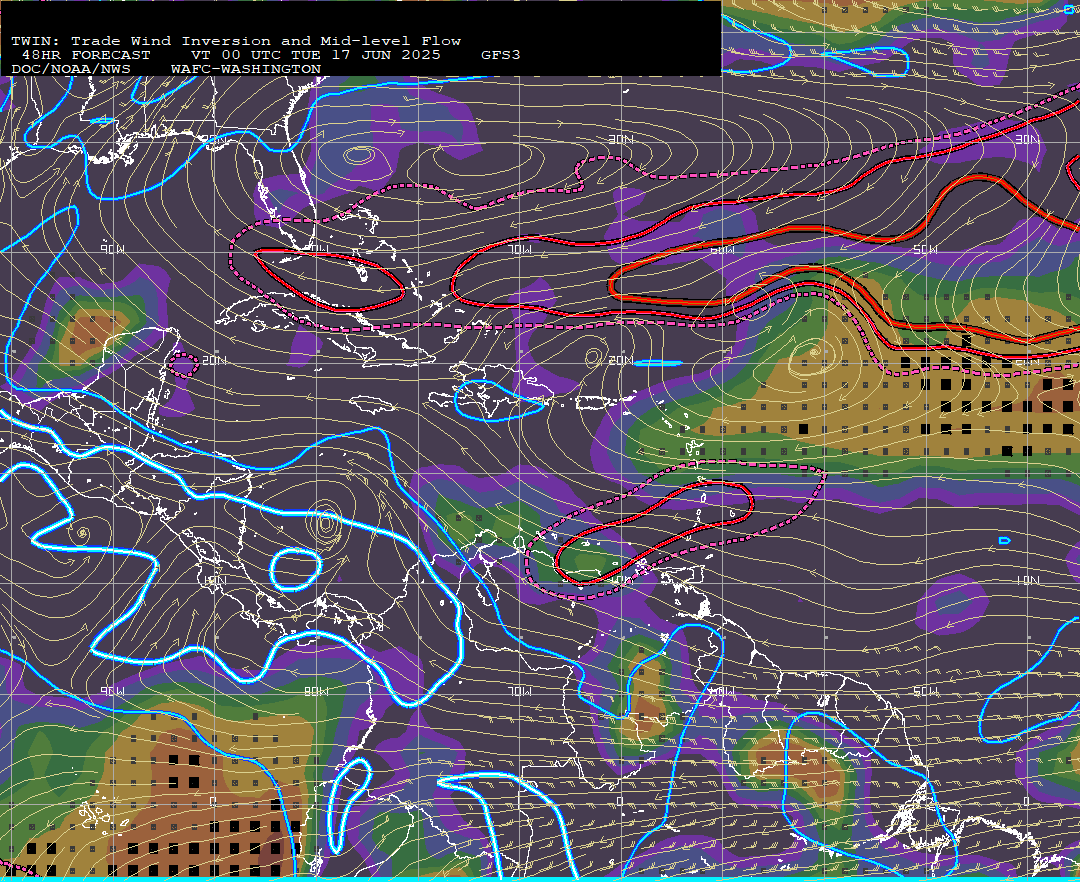Click the 'WAFC-WASHINGTON' label
The image size is (1080, 882).
[246, 69]
